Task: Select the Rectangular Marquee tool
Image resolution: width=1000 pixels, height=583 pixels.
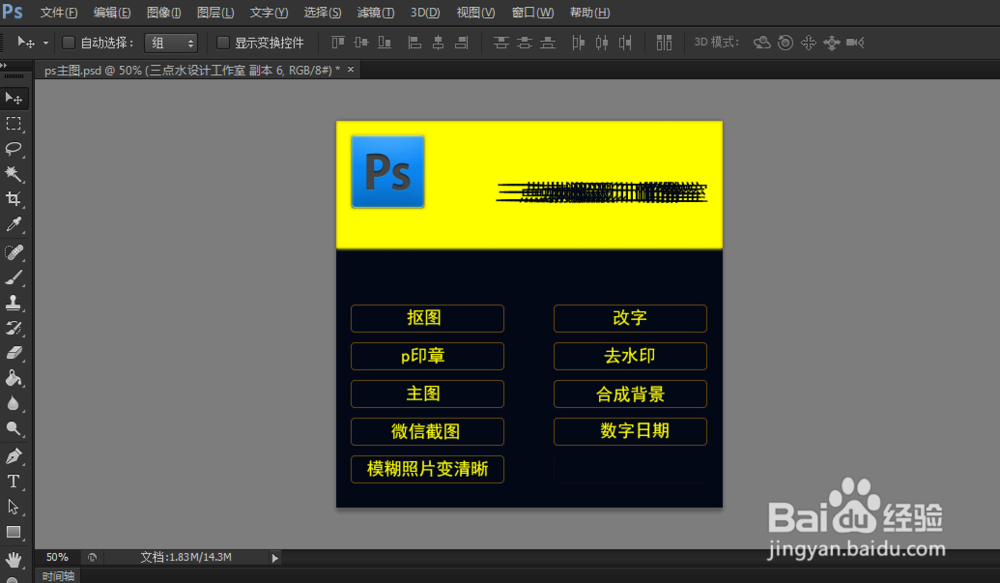Action: pyautogui.click(x=13, y=124)
